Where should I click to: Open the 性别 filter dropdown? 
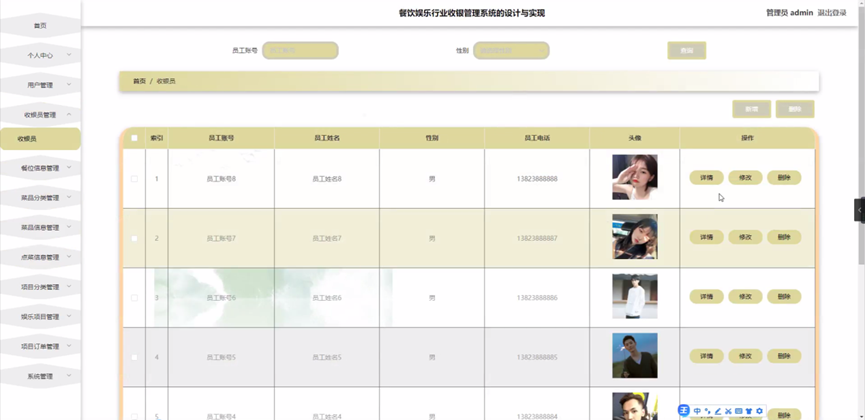click(x=511, y=50)
